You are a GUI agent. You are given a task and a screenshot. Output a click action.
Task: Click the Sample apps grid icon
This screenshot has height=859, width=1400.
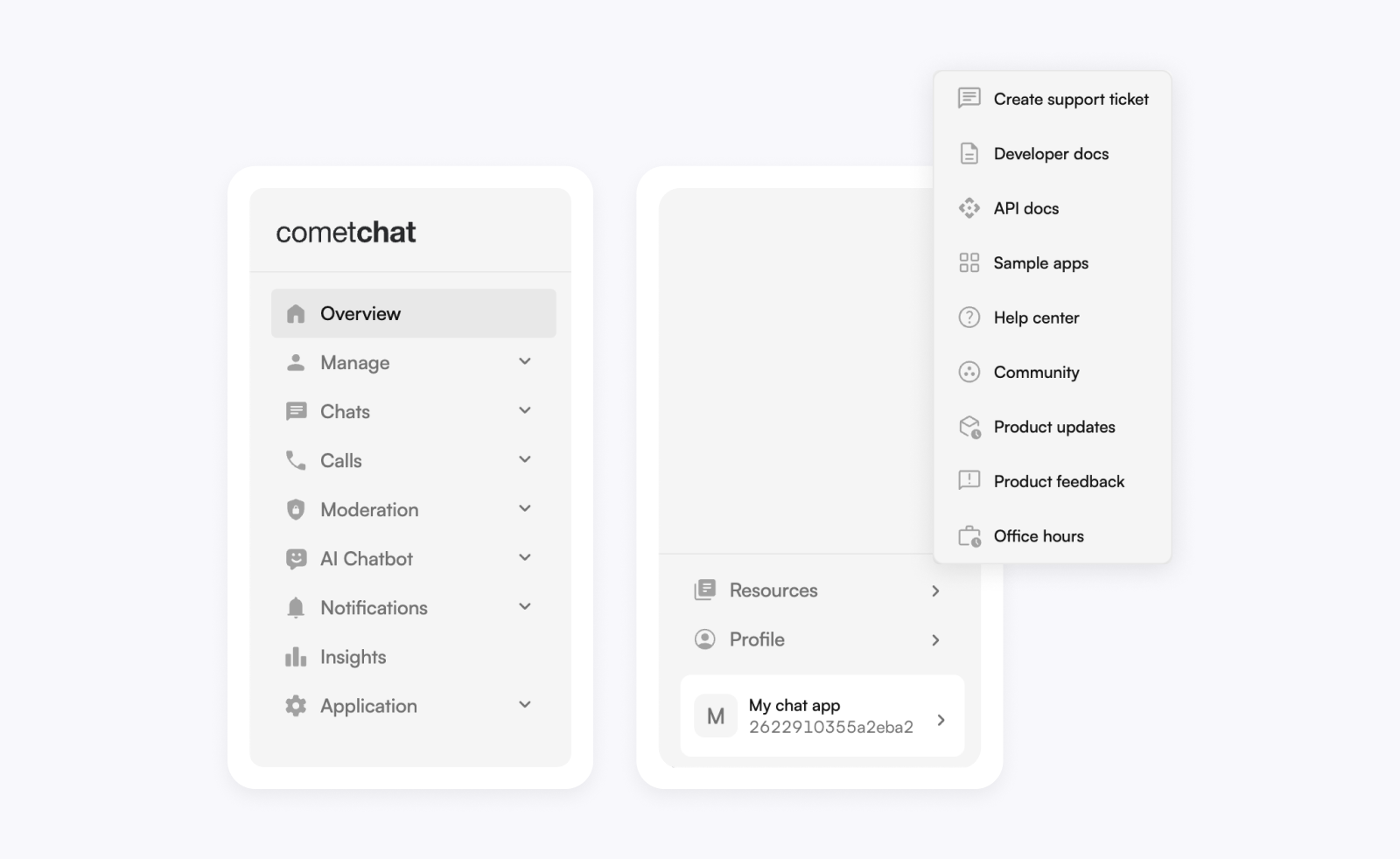(x=969, y=263)
